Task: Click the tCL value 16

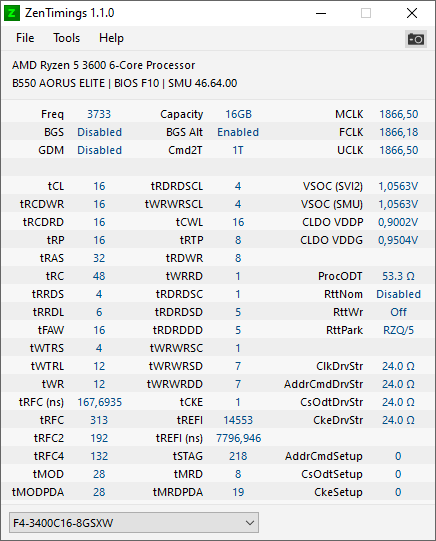Action: [99, 186]
